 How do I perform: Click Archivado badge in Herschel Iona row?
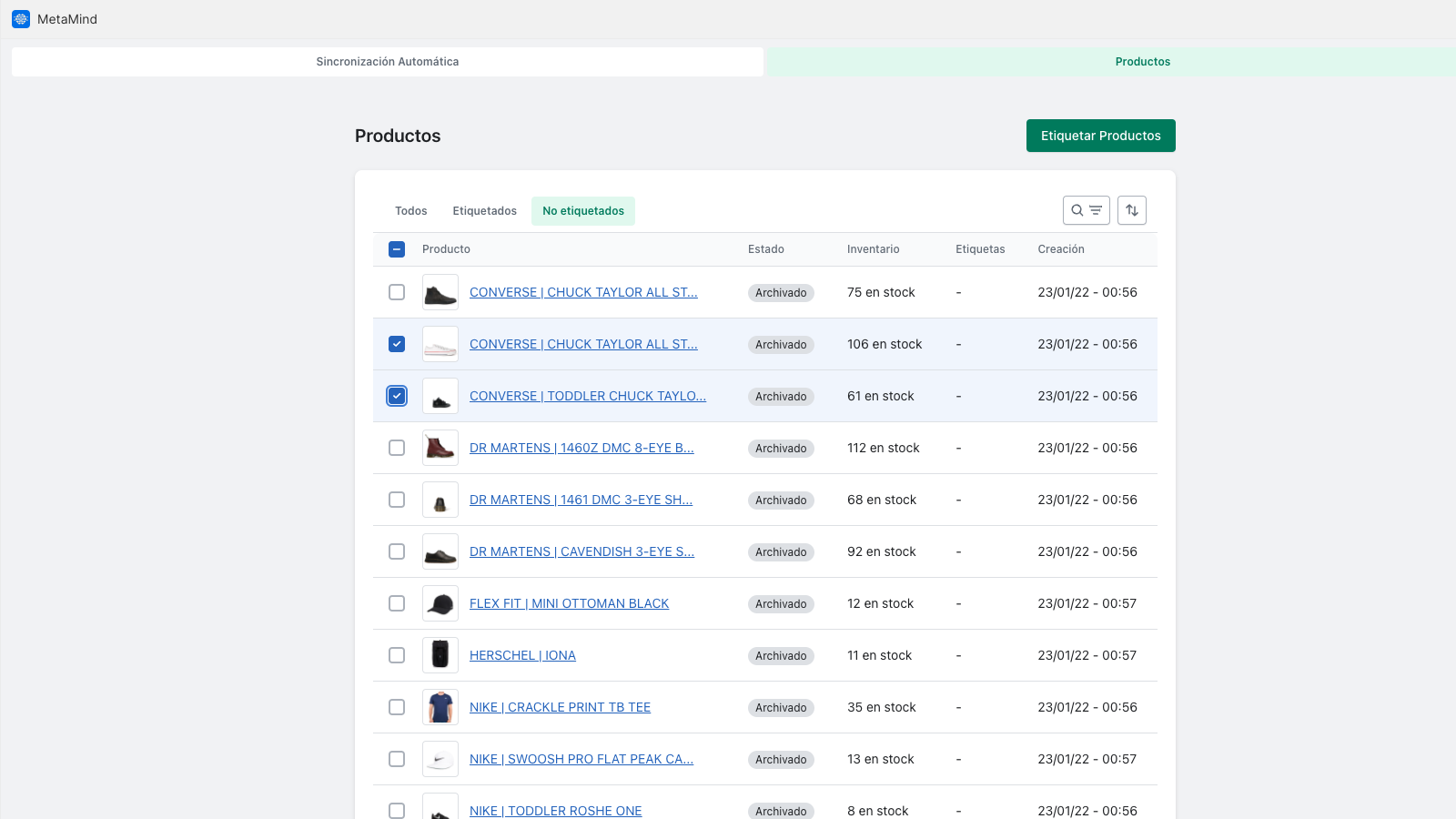[781, 656]
